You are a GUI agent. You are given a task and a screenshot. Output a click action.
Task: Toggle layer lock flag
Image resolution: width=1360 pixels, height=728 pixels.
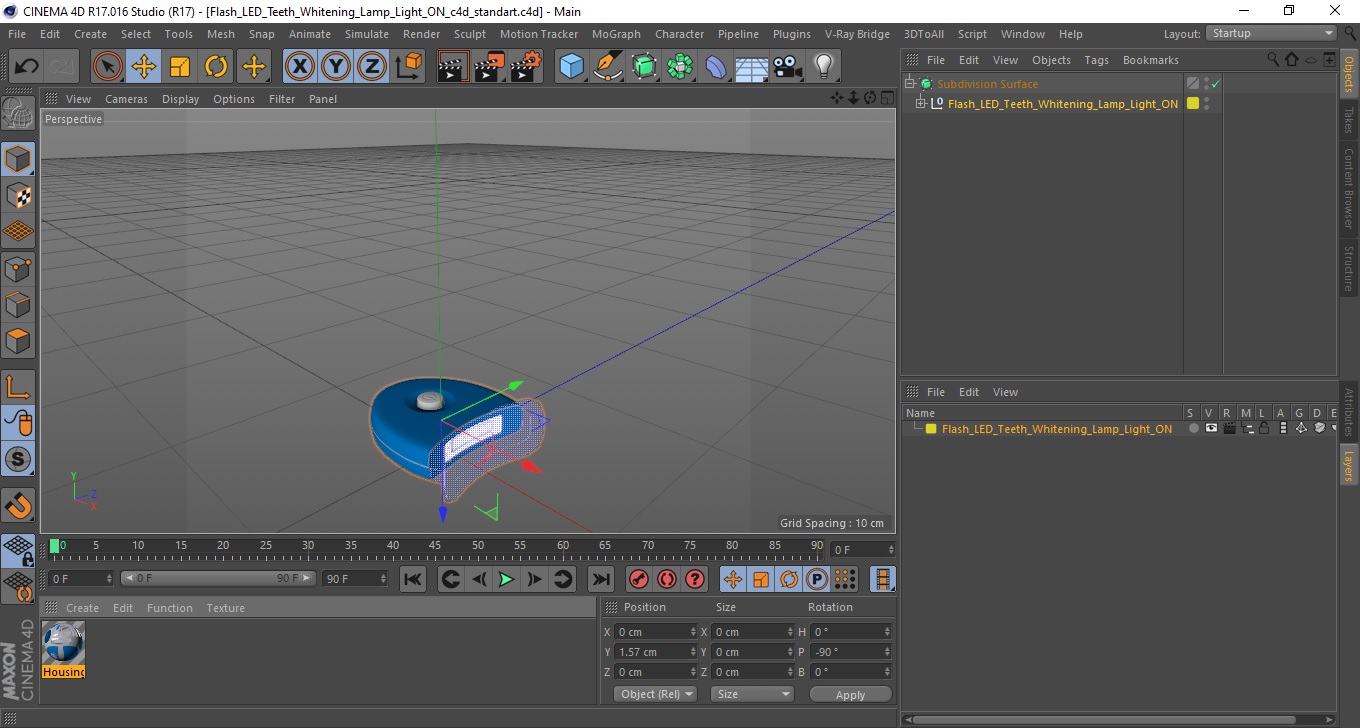(1264, 428)
